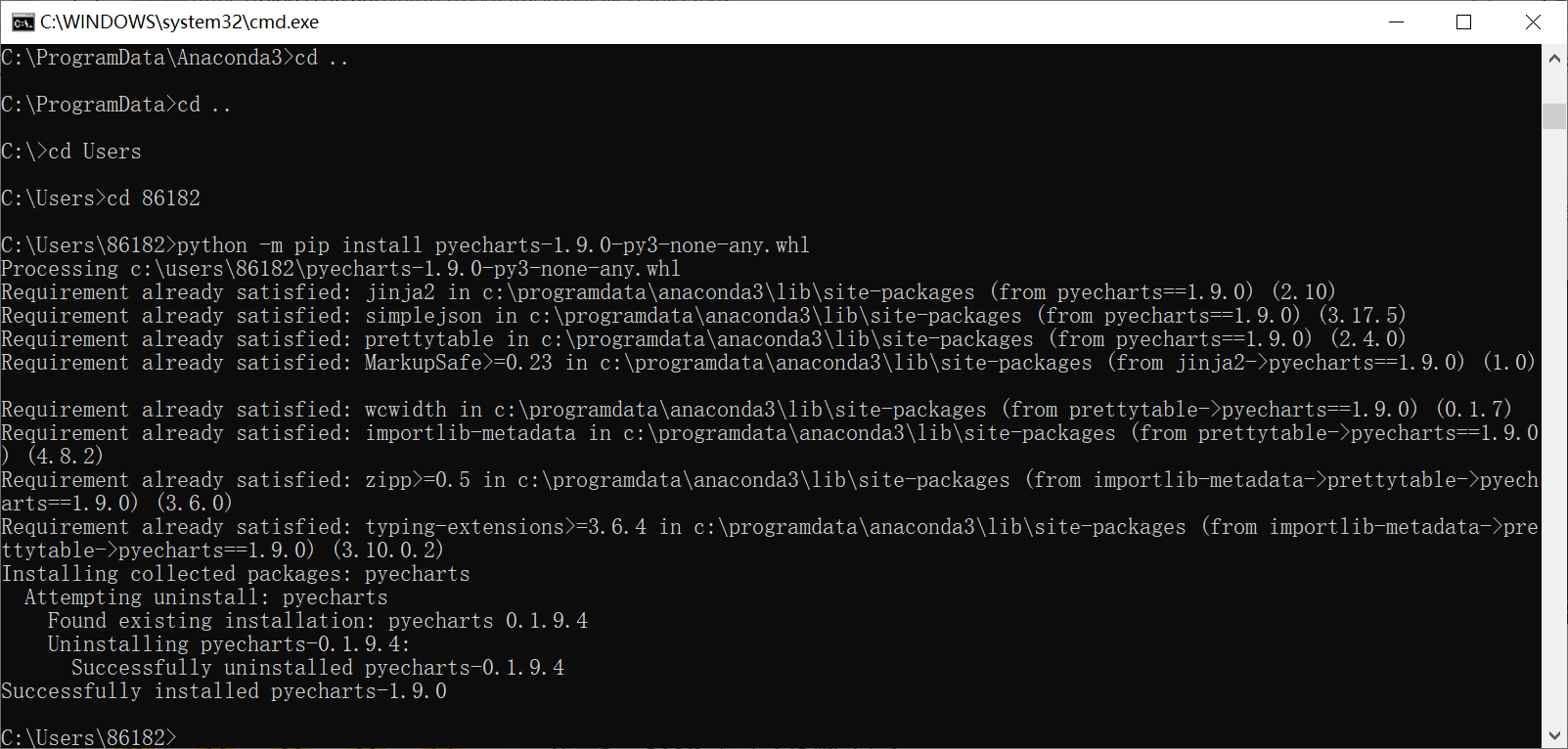Screen dimensions: 1568x749
Task: Click the jinja2 'Requirement already satisfied' line
Action: click(667, 292)
